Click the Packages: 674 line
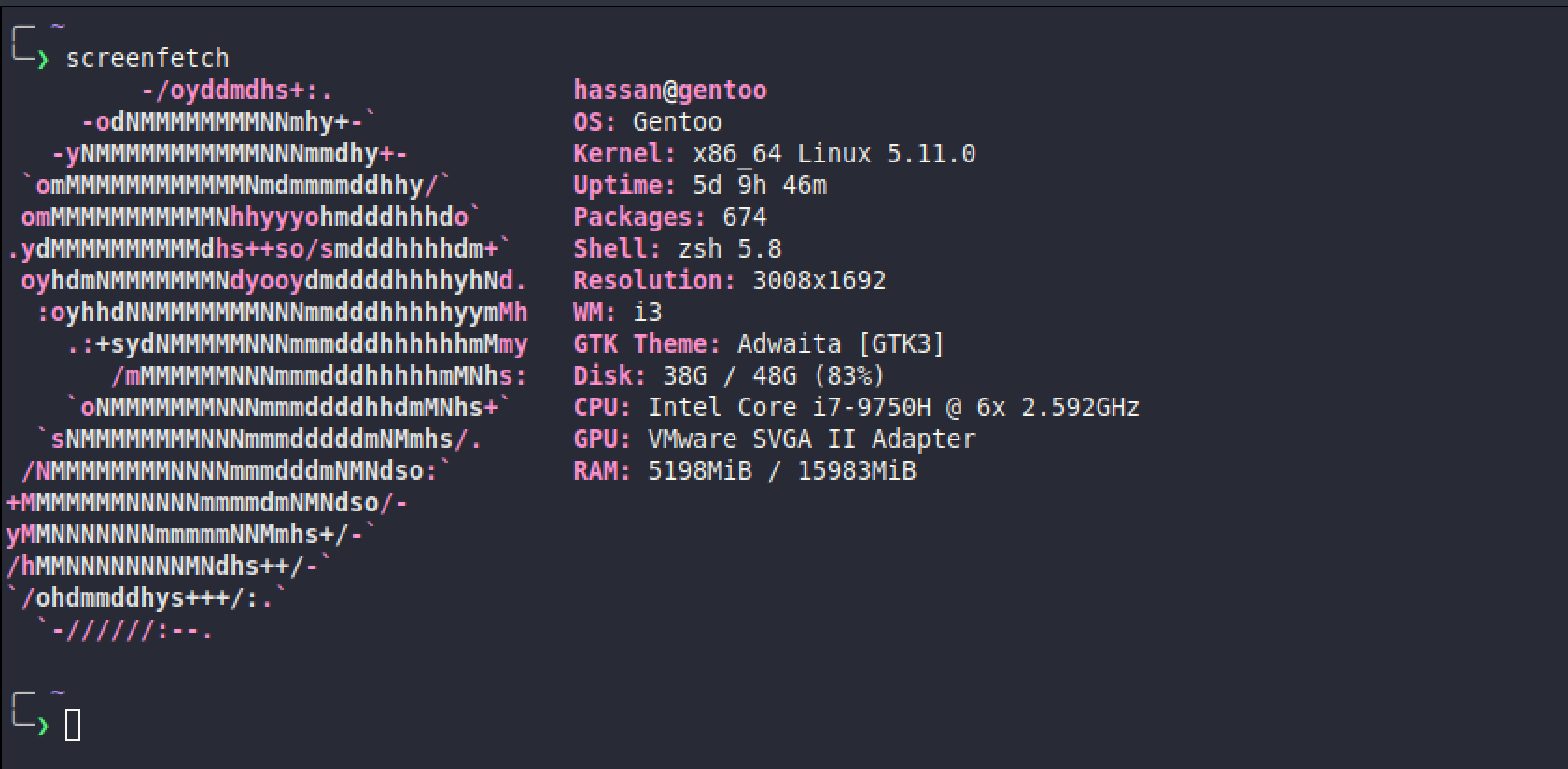The width and height of the screenshot is (1568, 769). 669,217
